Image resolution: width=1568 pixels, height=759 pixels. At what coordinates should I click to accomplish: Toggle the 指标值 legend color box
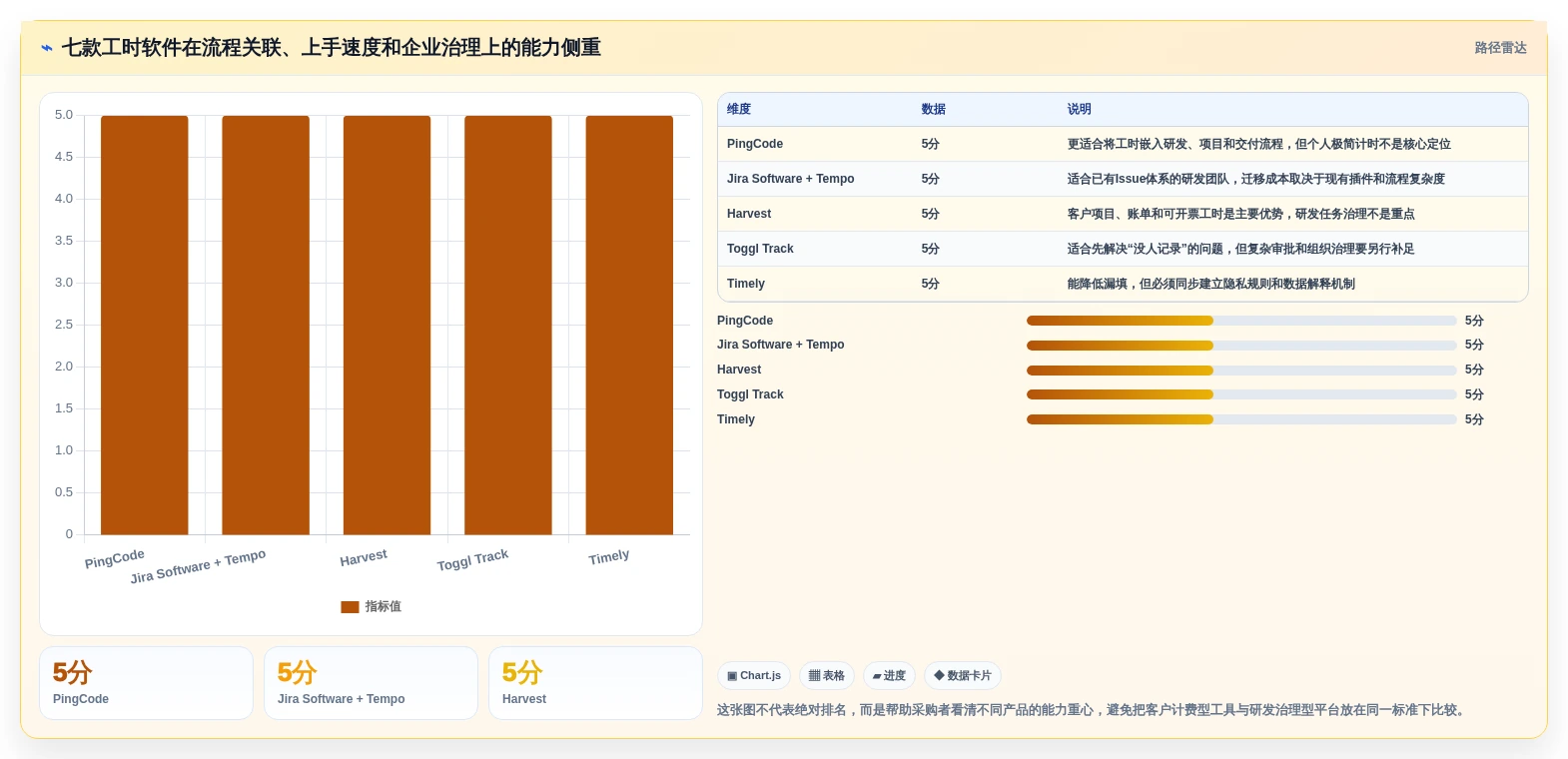tap(350, 607)
